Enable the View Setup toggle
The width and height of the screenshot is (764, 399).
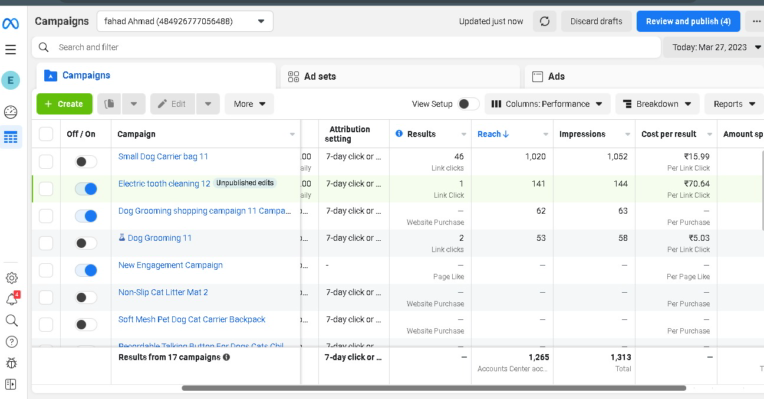tap(468, 104)
